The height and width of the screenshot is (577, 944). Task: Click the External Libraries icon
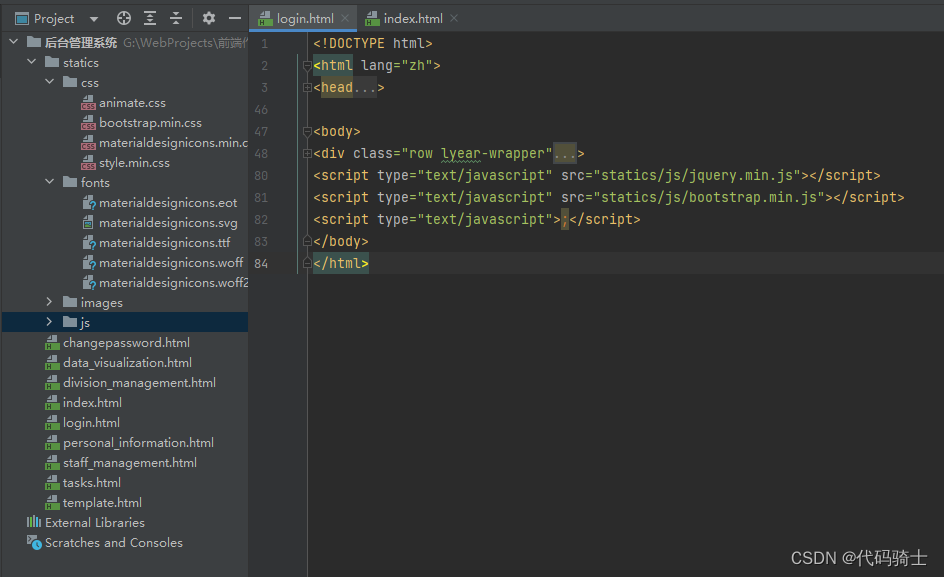(34, 522)
